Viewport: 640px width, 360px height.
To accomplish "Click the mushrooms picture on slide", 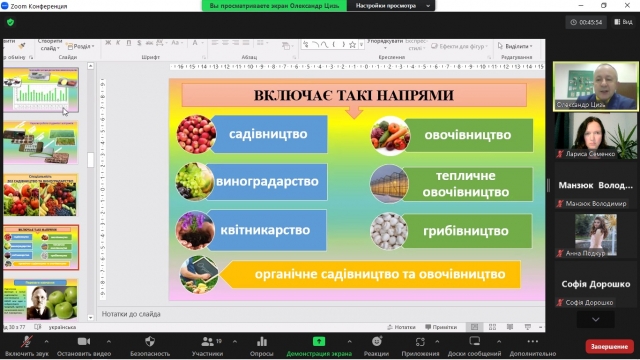I will 389,231.
